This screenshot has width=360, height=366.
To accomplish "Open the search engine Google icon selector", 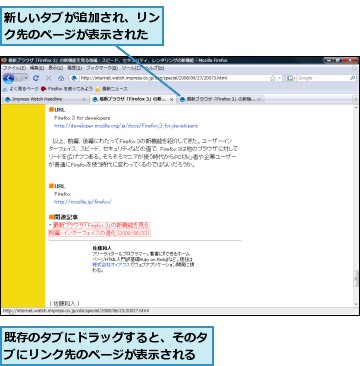I will 290,78.
